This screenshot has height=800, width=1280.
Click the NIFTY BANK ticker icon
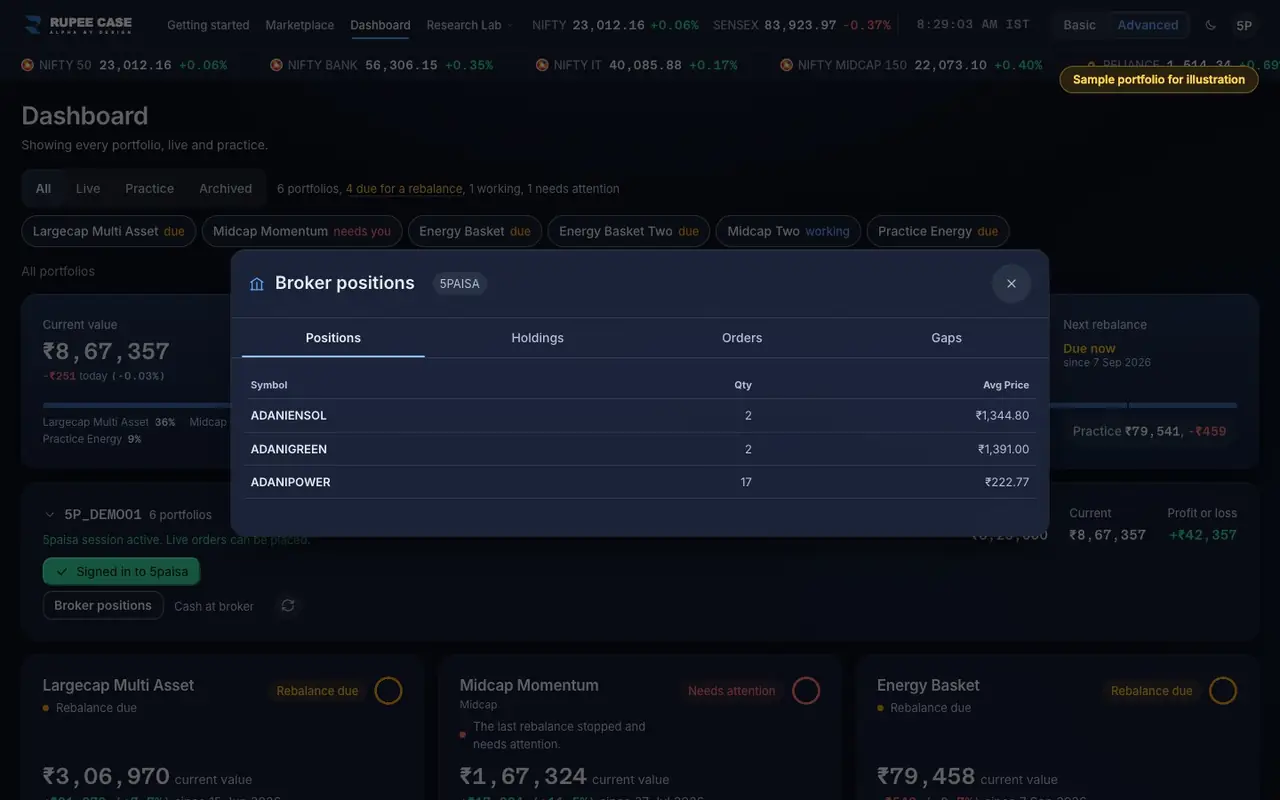pyautogui.click(x=276, y=65)
